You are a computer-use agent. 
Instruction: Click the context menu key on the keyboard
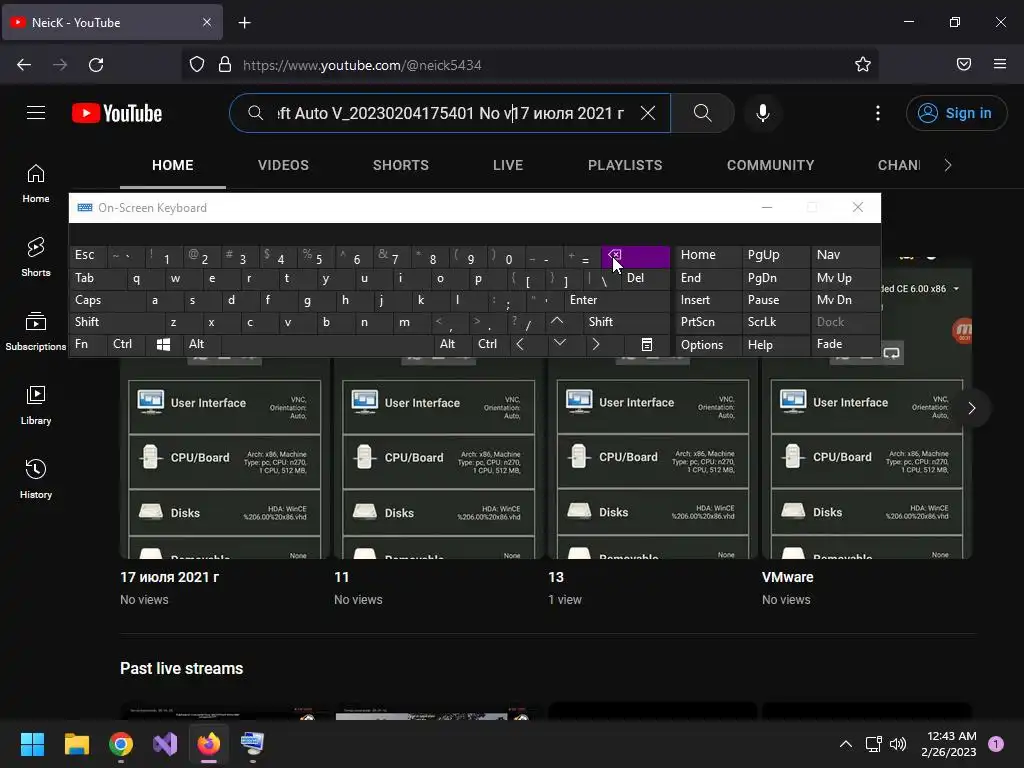(x=647, y=344)
